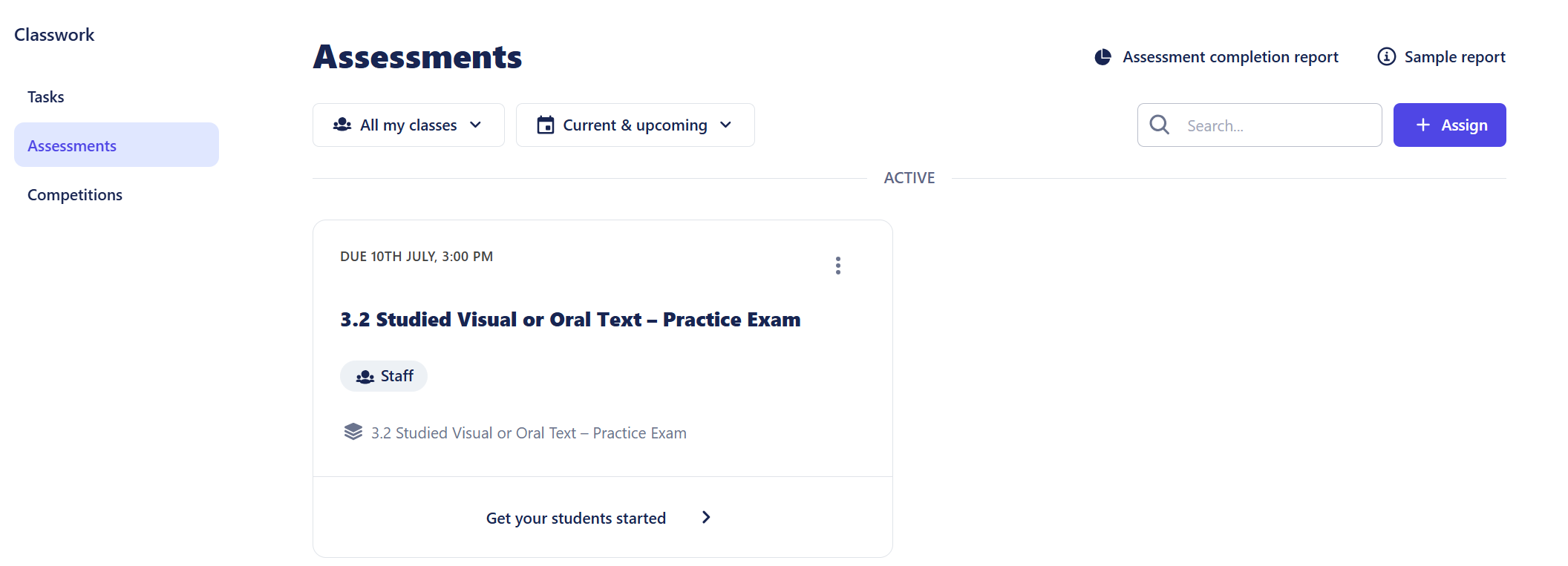Select Assessments in the Classwork sidebar
Screen dimensions: 1568x566
coord(117,145)
